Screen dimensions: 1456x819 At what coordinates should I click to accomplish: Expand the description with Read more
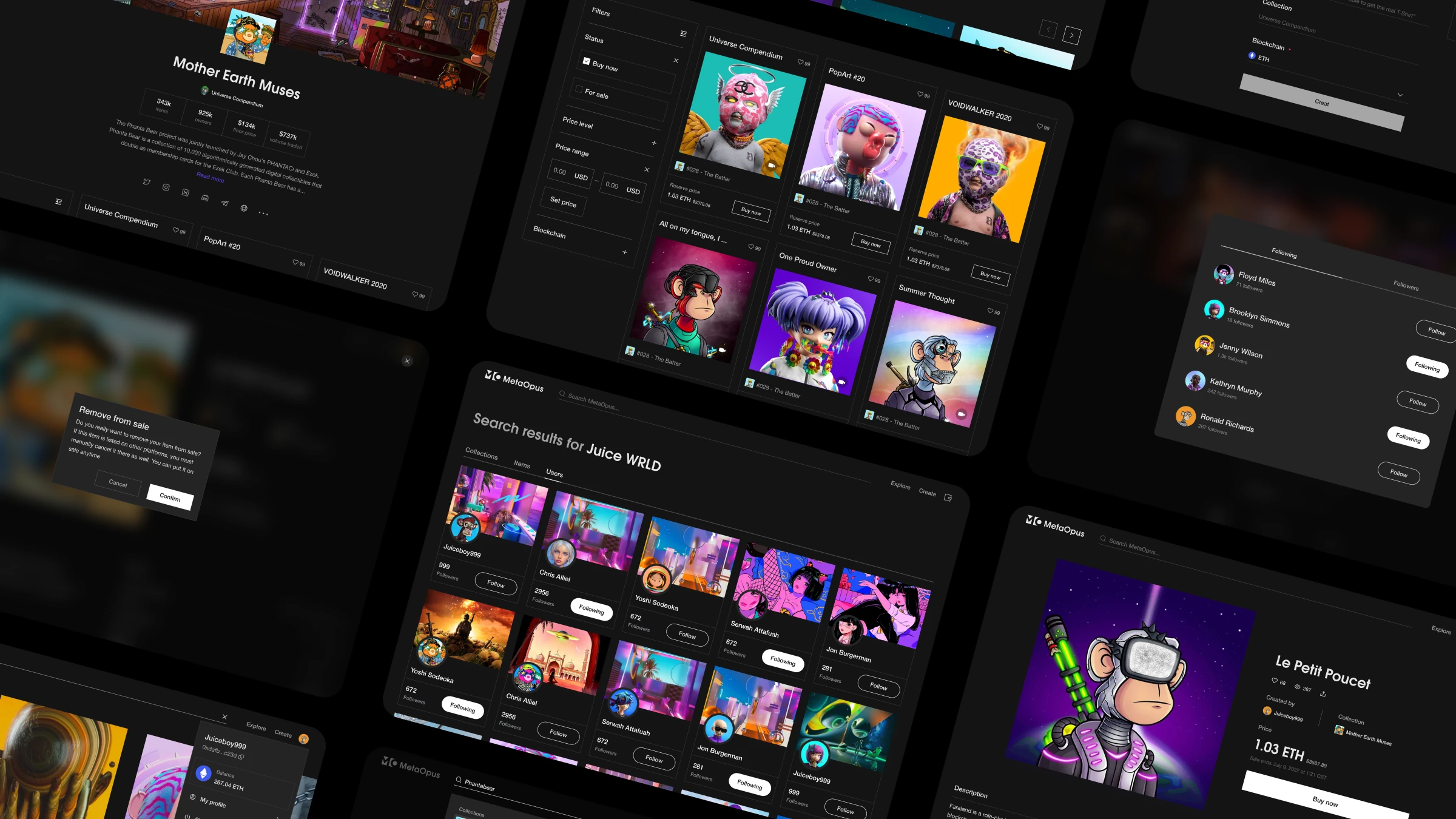(210, 177)
